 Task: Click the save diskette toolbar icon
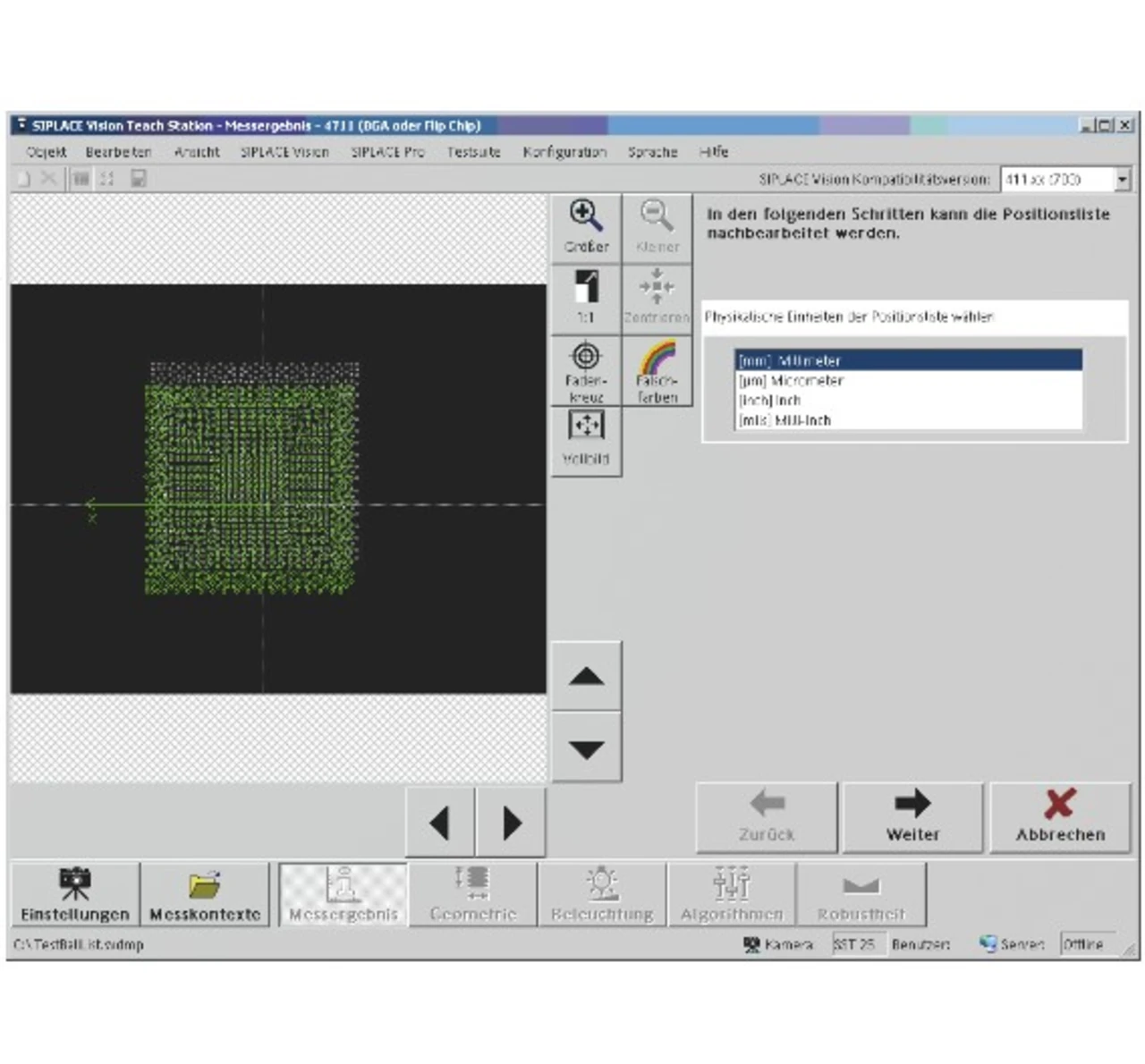[x=138, y=179]
